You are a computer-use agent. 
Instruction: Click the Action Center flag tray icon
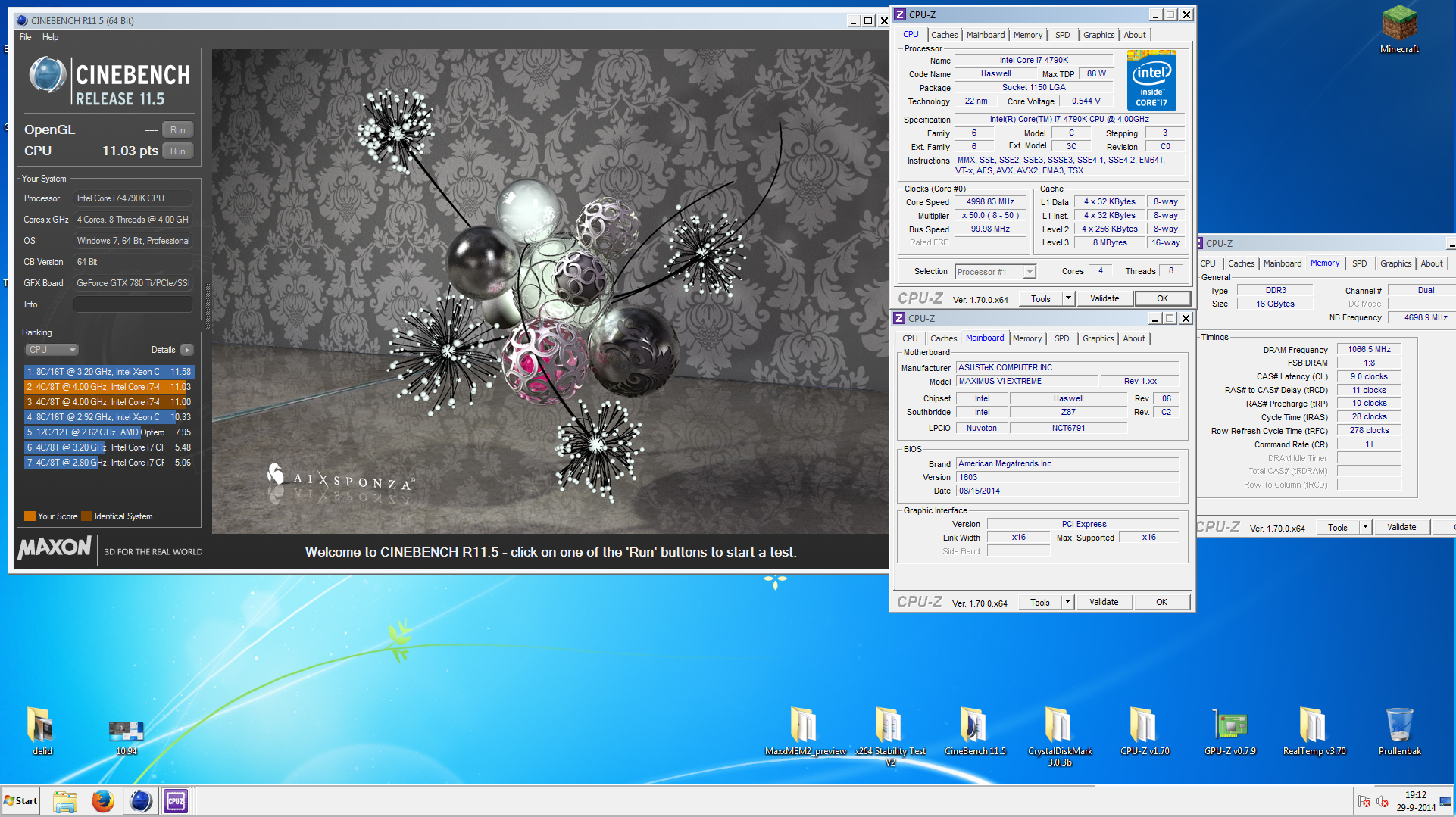(1364, 801)
